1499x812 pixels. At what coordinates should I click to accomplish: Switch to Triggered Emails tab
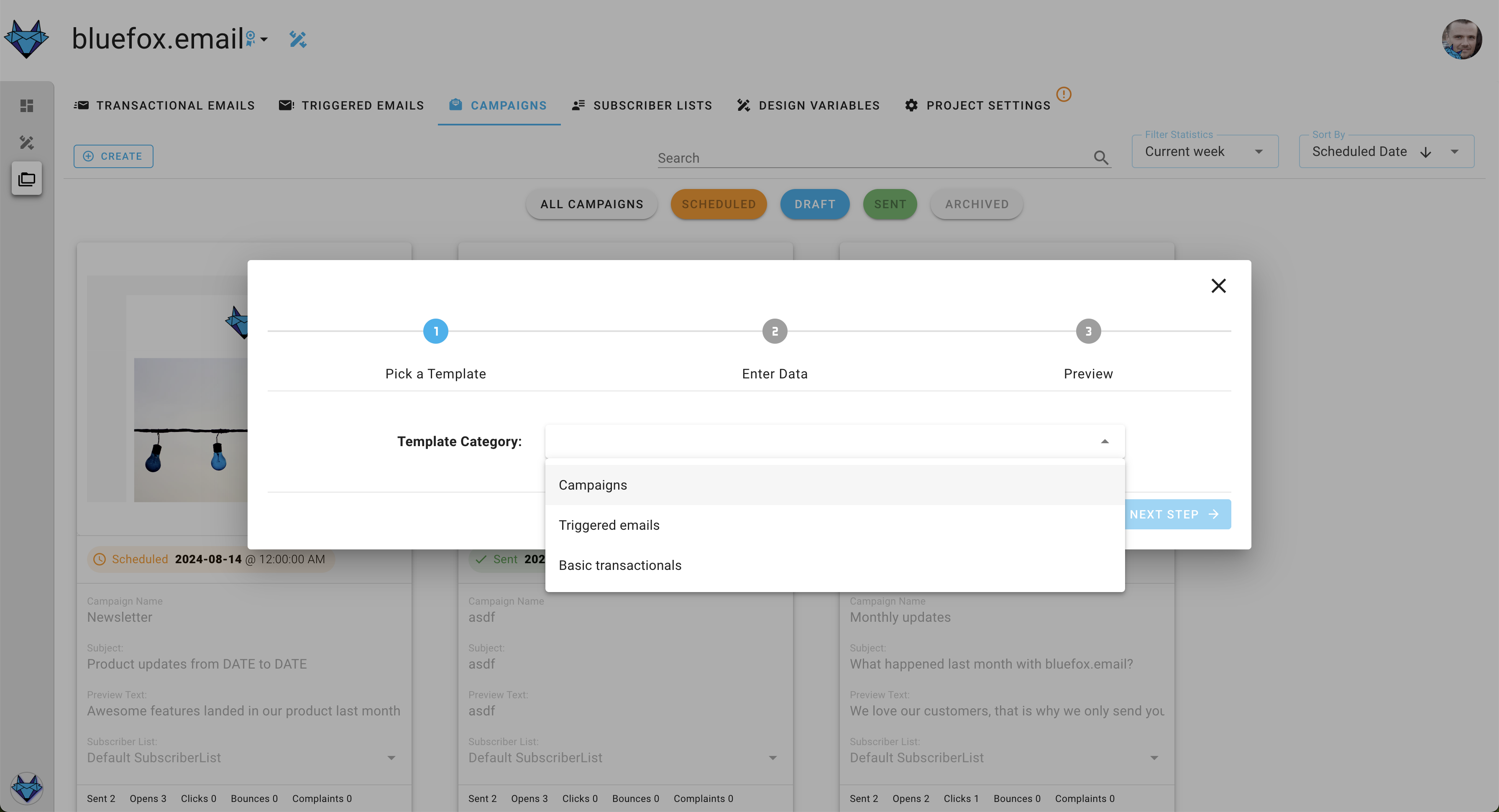(351, 105)
